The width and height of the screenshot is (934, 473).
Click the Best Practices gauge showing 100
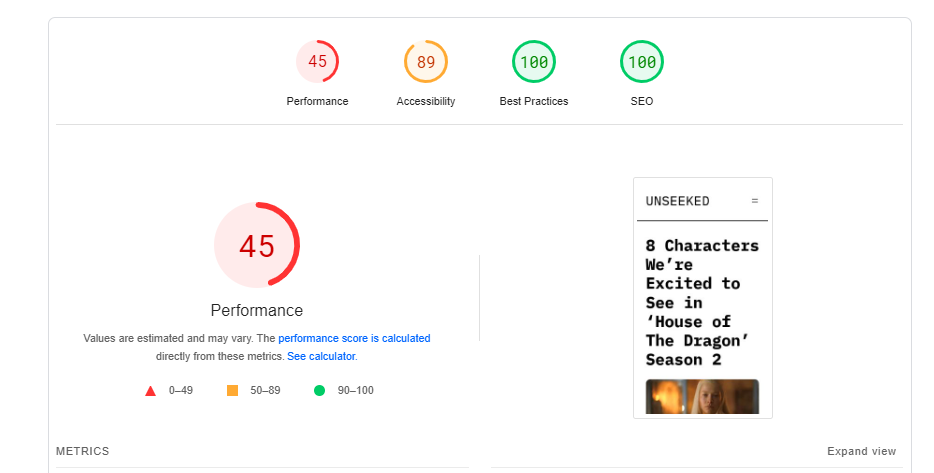pos(534,61)
